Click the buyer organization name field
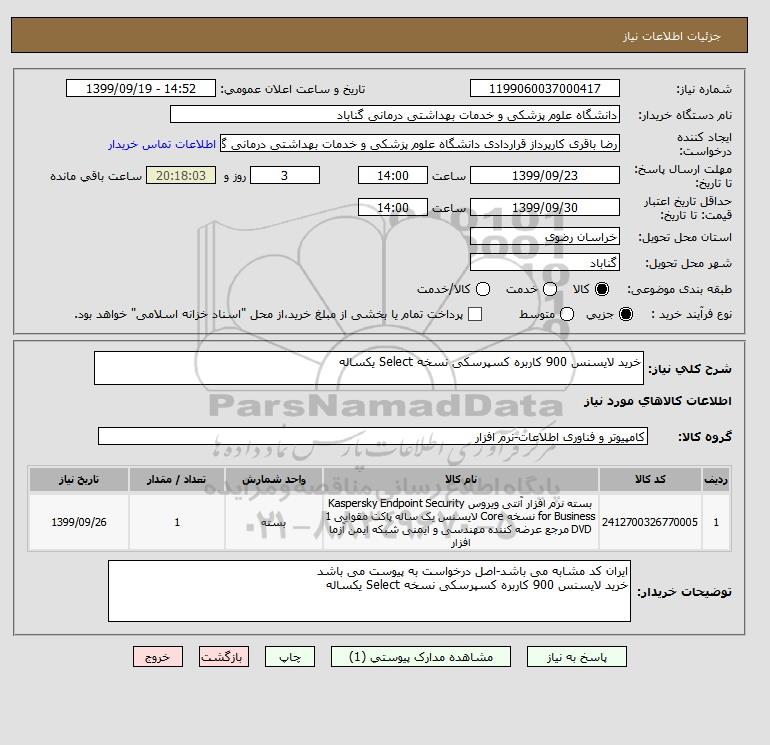The height and width of the screenshot is (745, 770). pyautogui.click(x=395, y=114)
